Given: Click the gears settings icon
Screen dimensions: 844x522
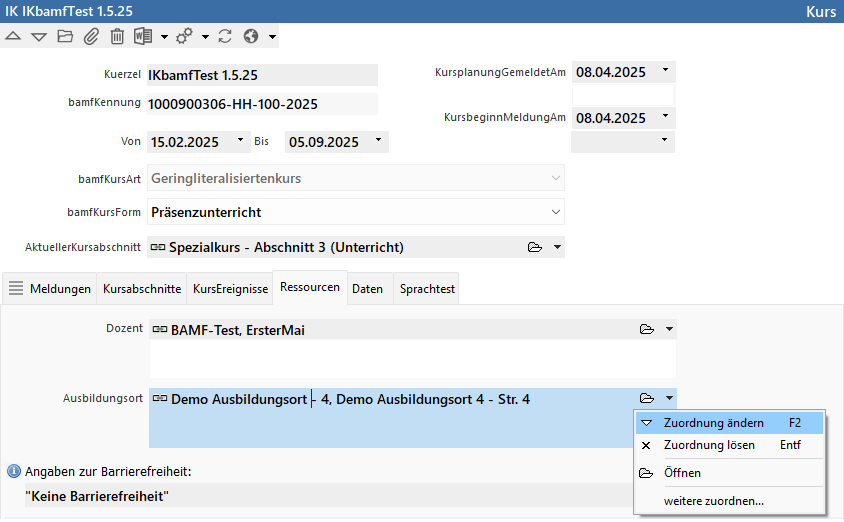Looking at the screenshot, I should pyautogui.click(x=184, y=37).
